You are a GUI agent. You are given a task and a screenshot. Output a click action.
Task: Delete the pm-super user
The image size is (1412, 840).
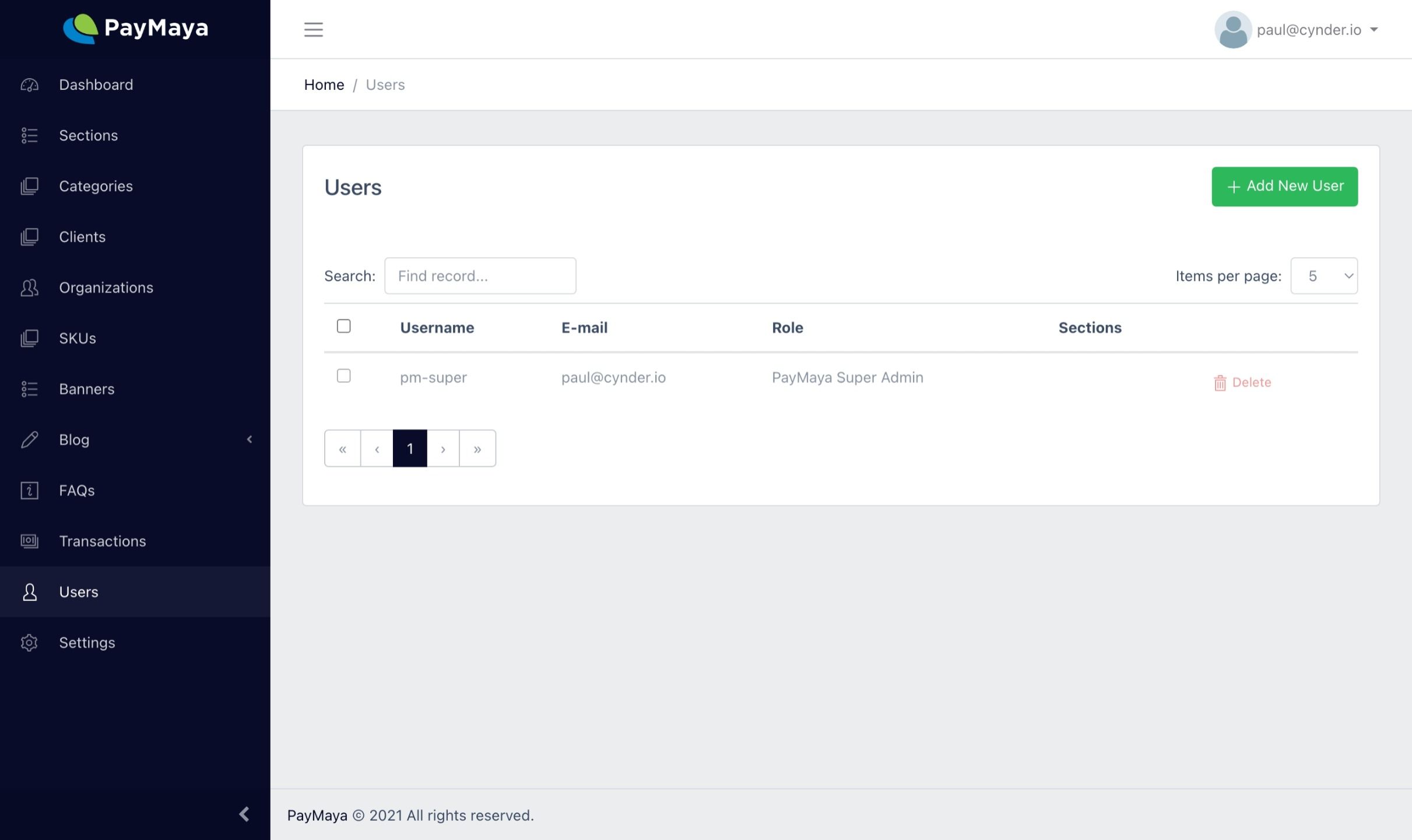click(1242, 383)
